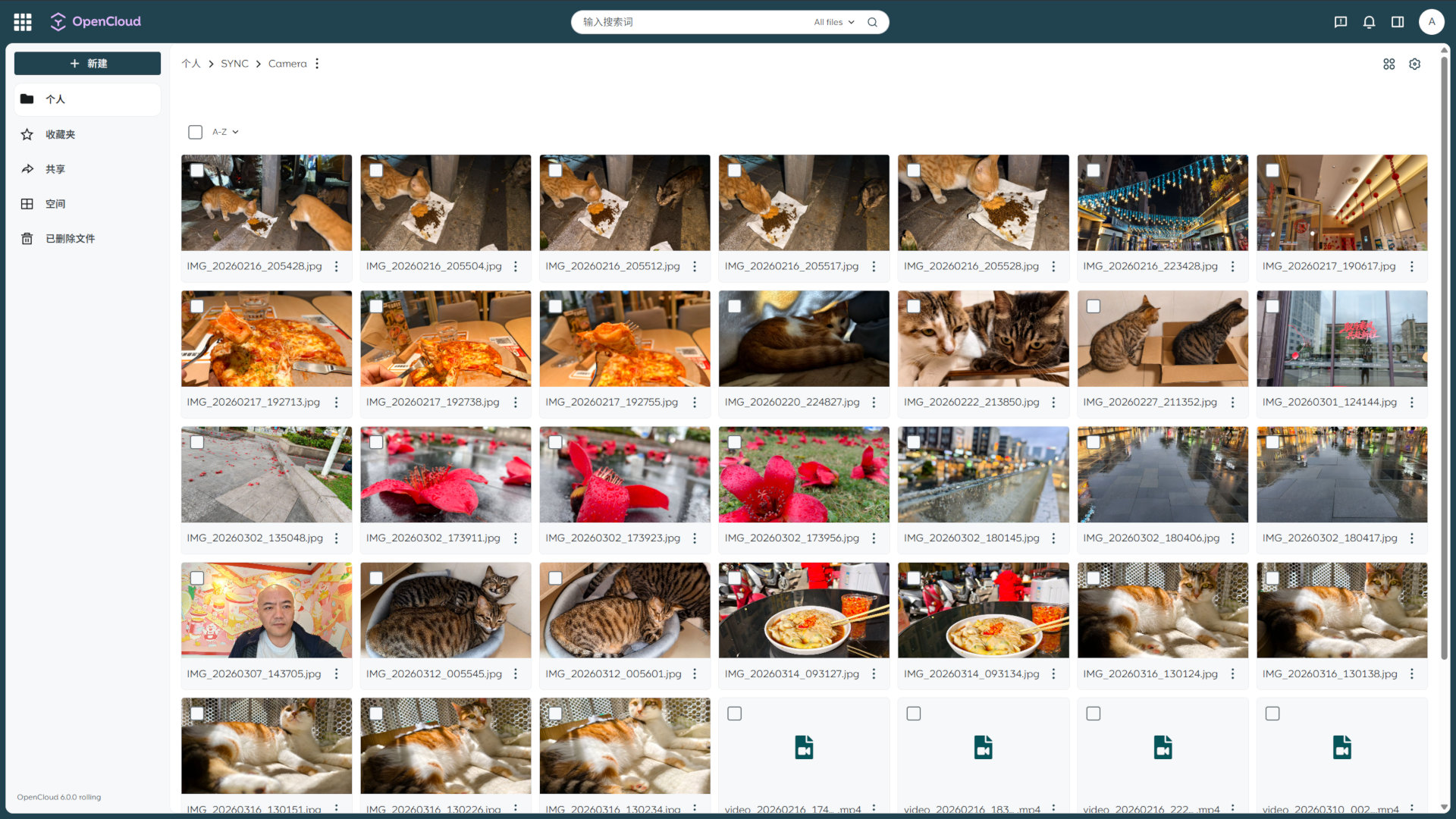
Task: Click the notifications bell icon
Action: point(1369,22)
